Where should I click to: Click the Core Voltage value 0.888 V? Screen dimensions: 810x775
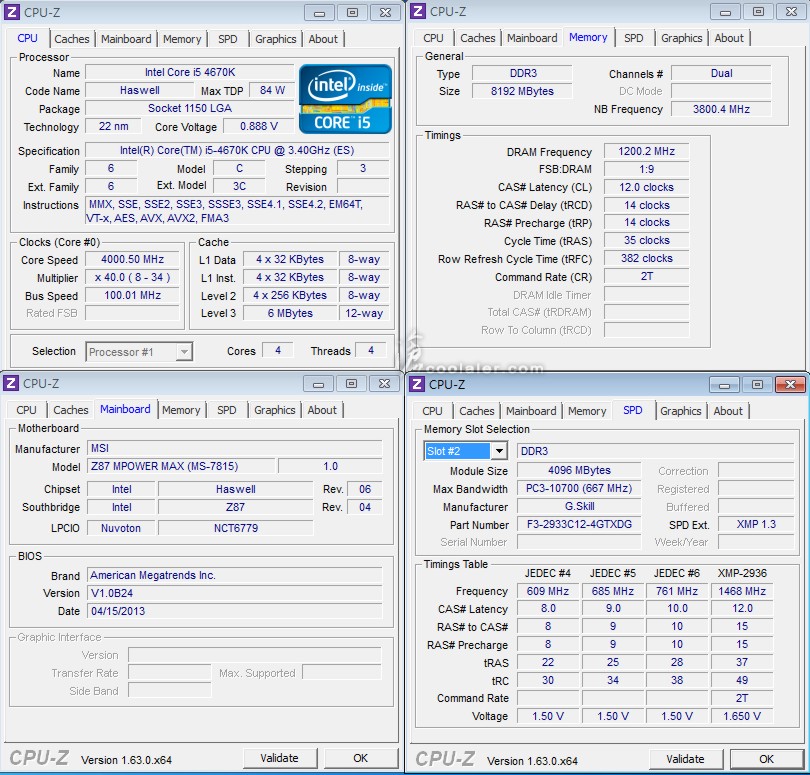[259, 126]
